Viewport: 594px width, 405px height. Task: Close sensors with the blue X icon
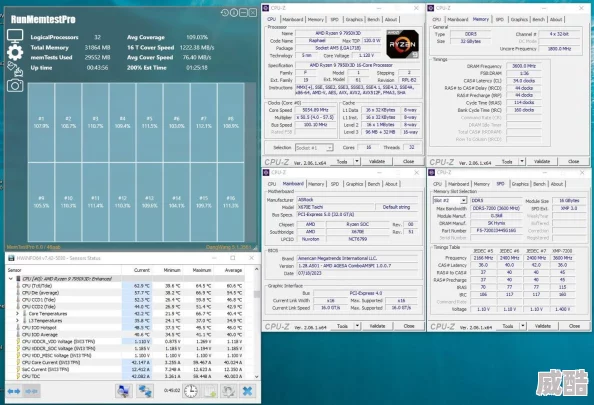[x=247, y=391]
